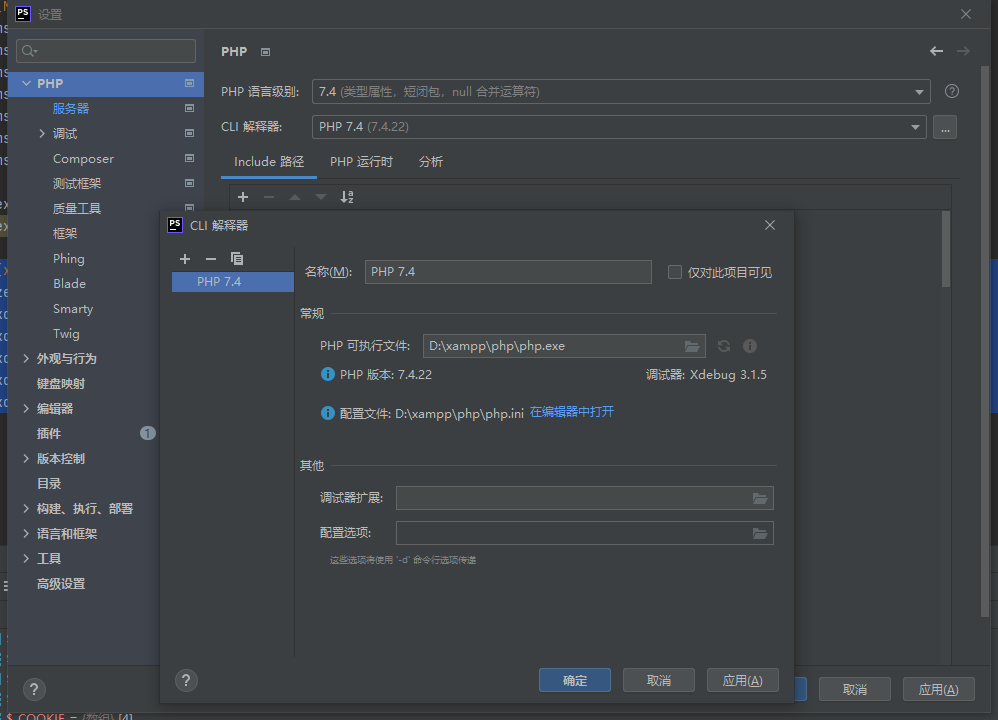Collapse the PHP settings tree node
This screenshot has width=998, height=720.
pyautogui.click(x=27, y=83)
